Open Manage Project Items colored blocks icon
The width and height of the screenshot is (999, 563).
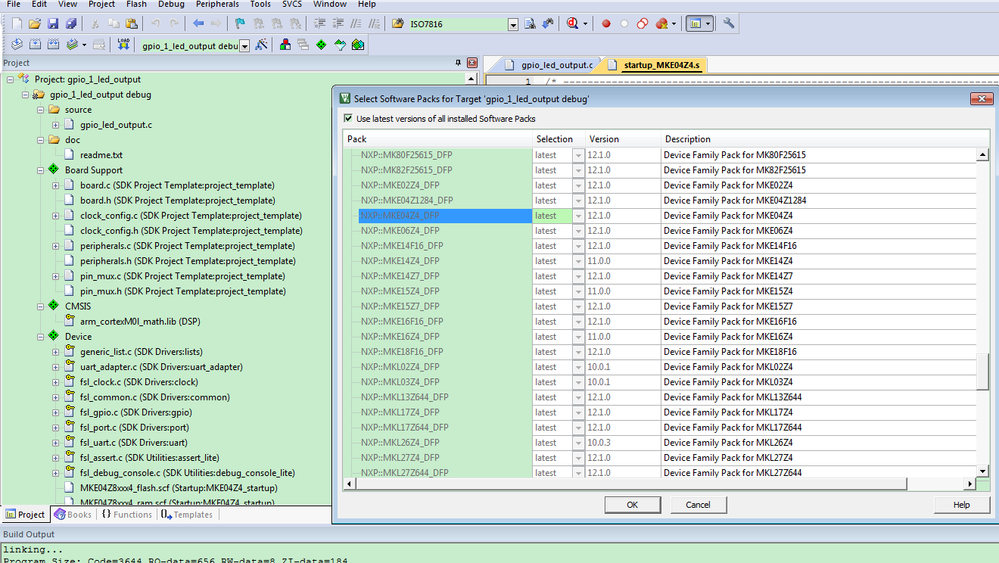click(285, 45)
